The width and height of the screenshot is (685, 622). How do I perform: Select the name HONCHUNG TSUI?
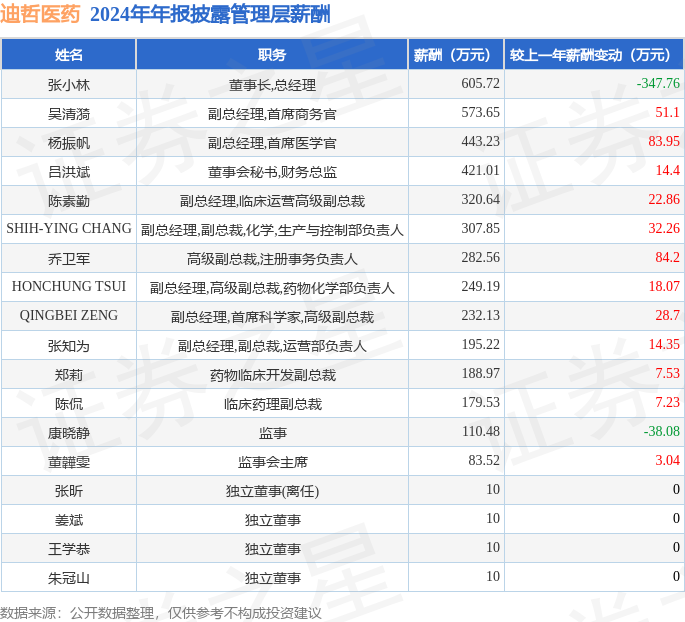coord(69,287)
